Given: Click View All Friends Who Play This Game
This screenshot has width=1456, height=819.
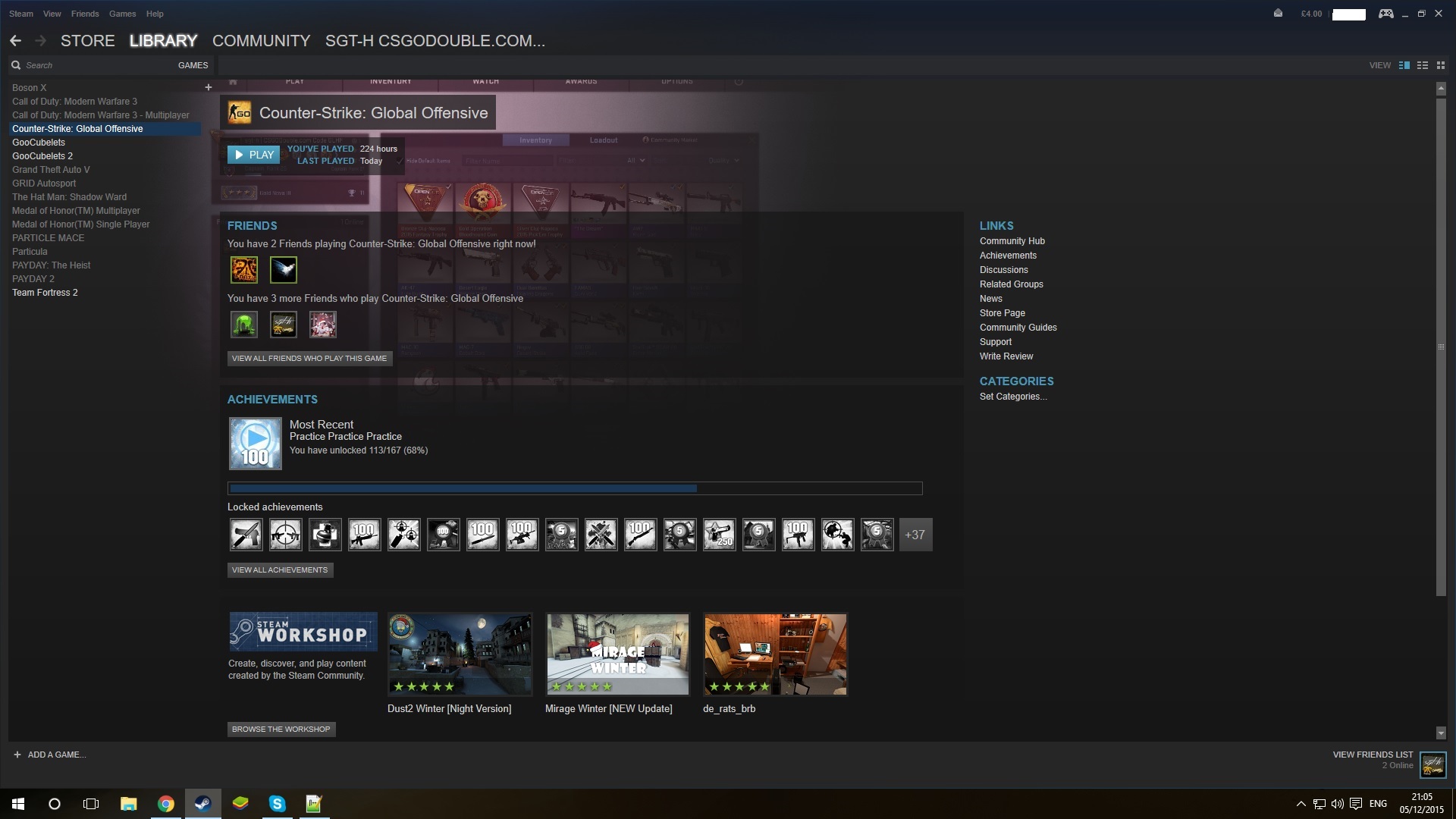Looking at the screenshot, I should pyautogui.click(x=309, y=359).
